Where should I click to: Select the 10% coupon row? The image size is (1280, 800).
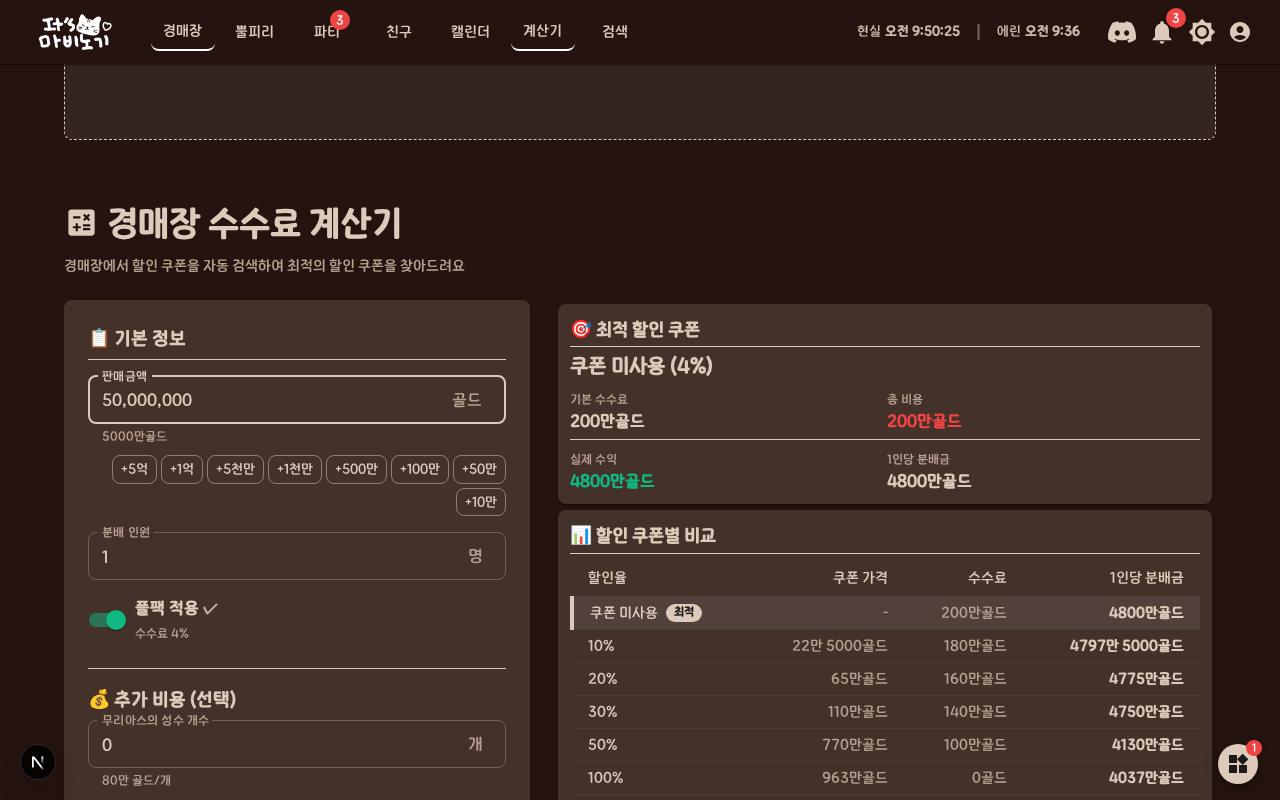point(885,646)
